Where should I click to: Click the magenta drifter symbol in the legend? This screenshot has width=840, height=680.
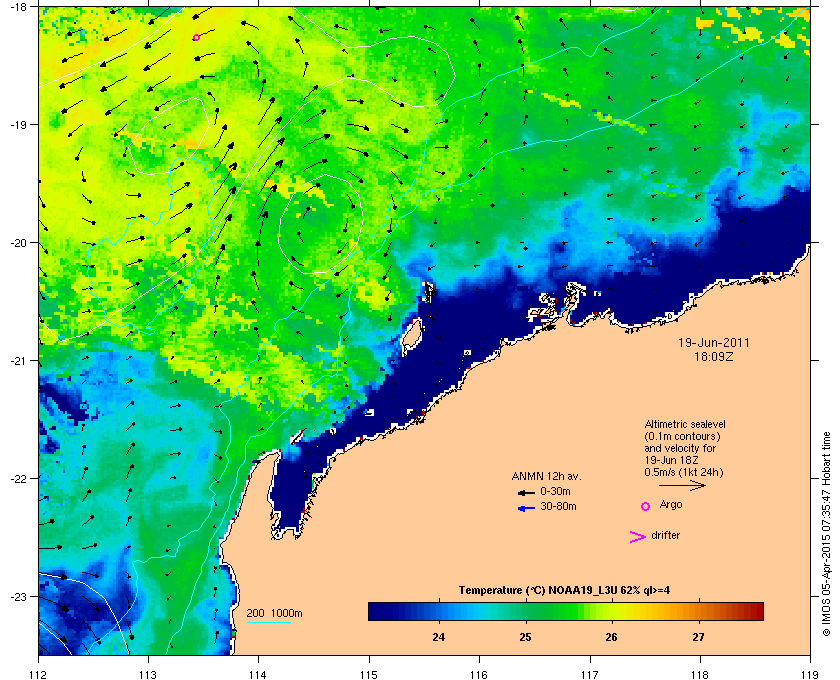click(x=638, y=537)
